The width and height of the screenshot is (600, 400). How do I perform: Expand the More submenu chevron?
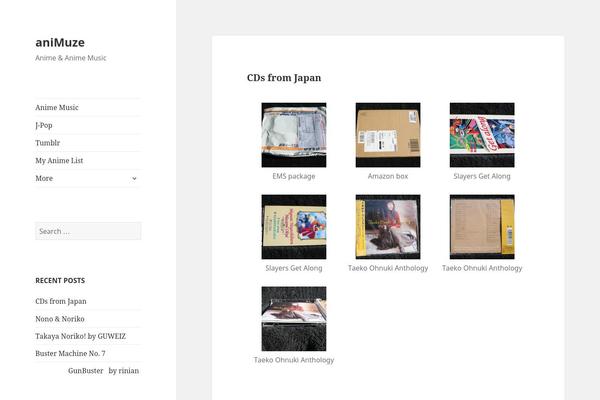(134, 178)
